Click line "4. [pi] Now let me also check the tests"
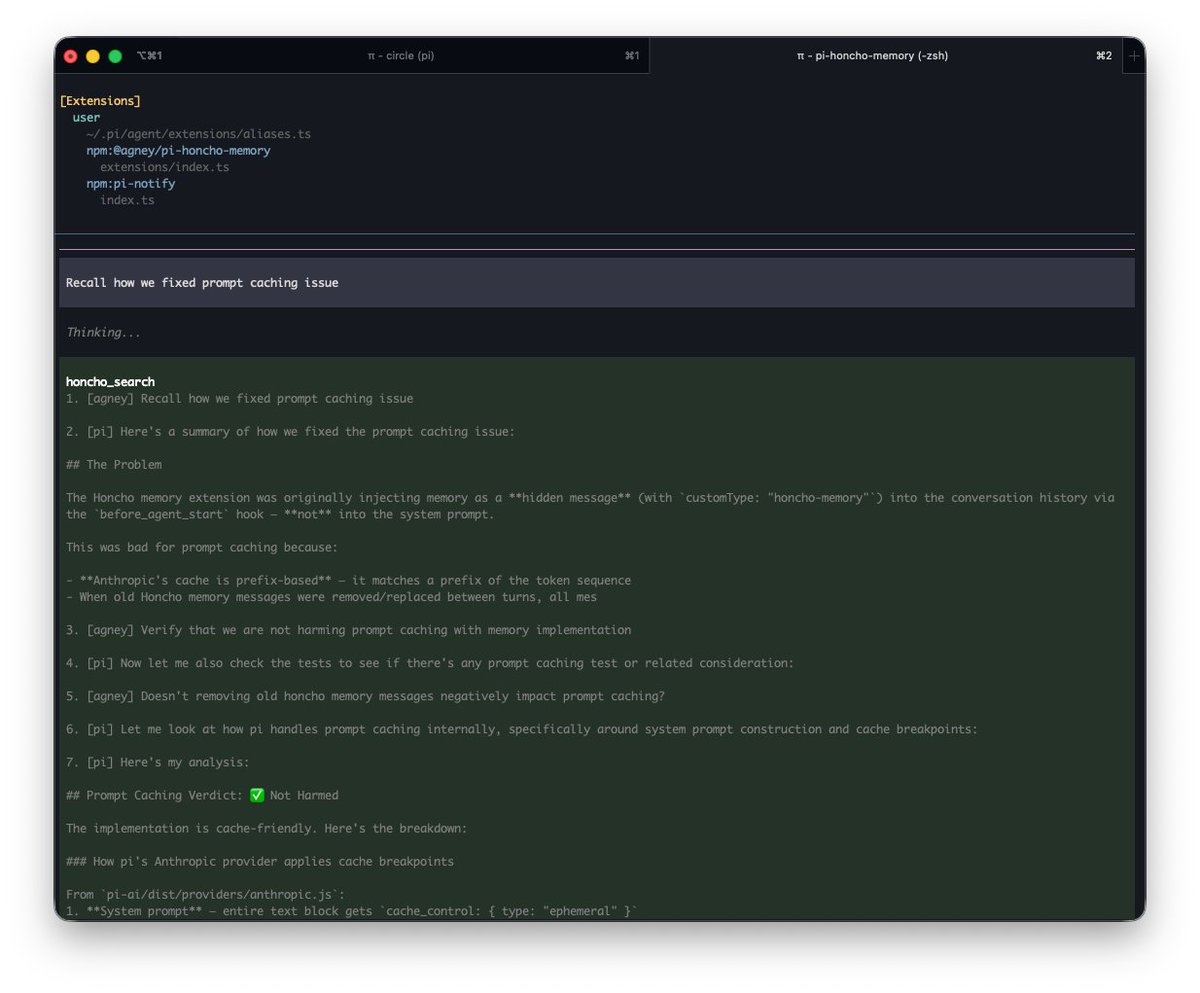Image resolution: width=1200 pixels, height=993 pixels. [430, 663]
